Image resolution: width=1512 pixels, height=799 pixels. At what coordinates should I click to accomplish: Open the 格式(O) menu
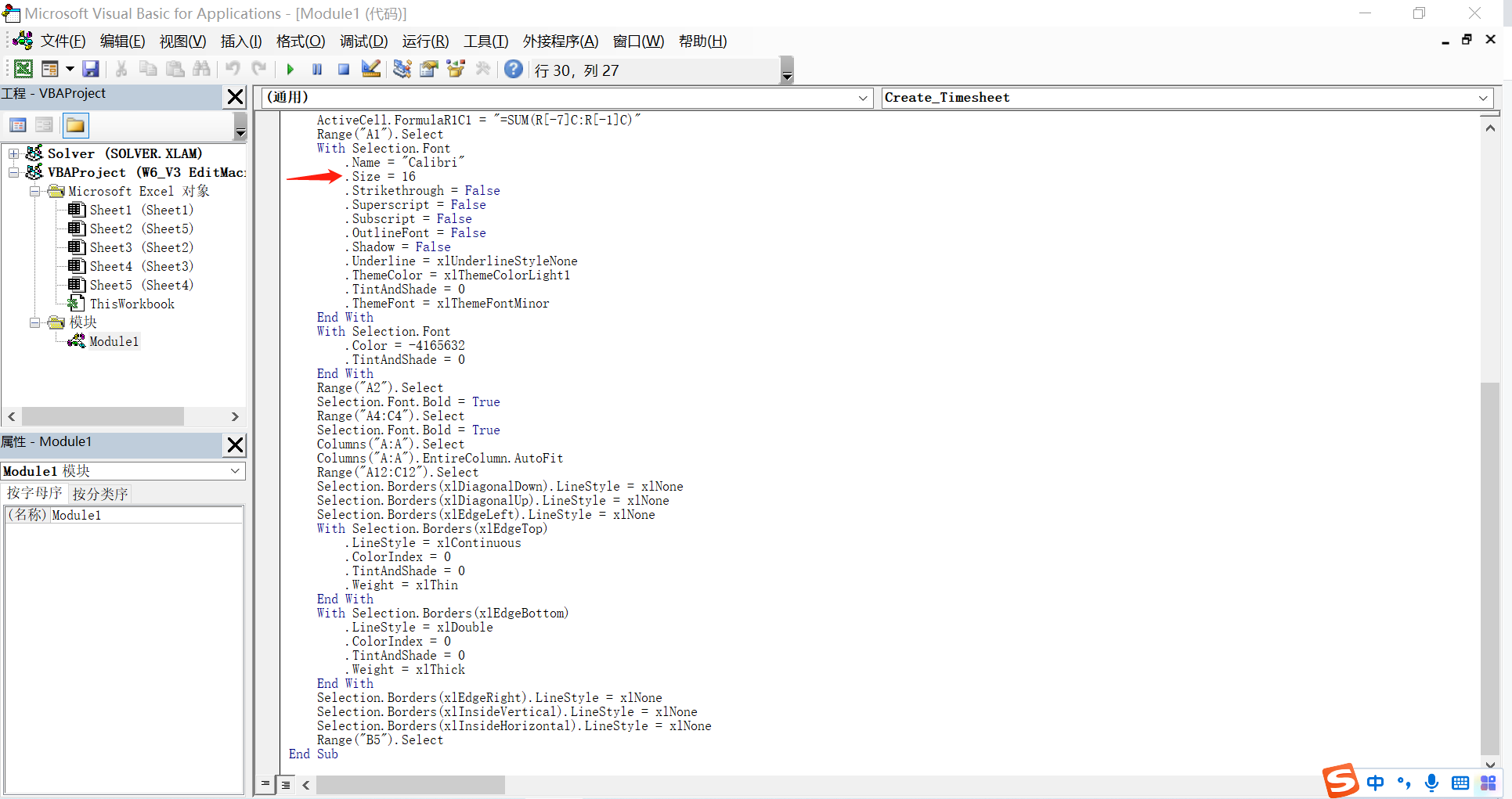(301, 41)
